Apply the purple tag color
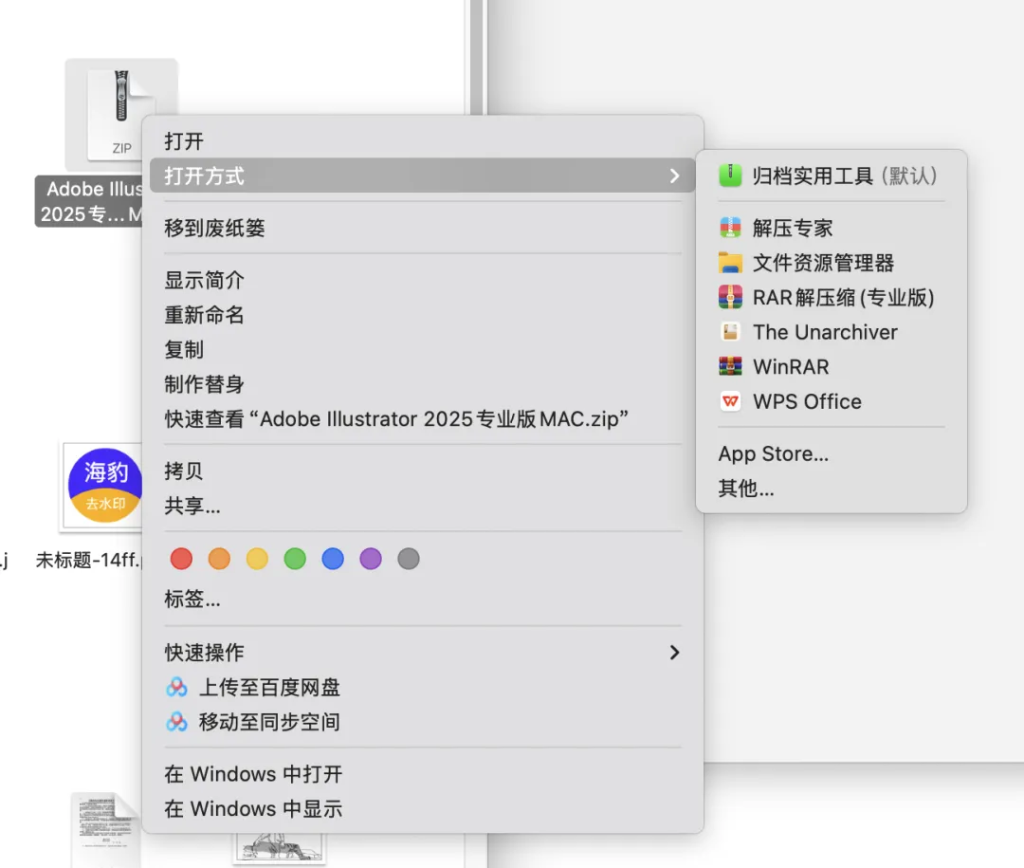Screen dimensions: 1024x868 (x=371, y=558)
